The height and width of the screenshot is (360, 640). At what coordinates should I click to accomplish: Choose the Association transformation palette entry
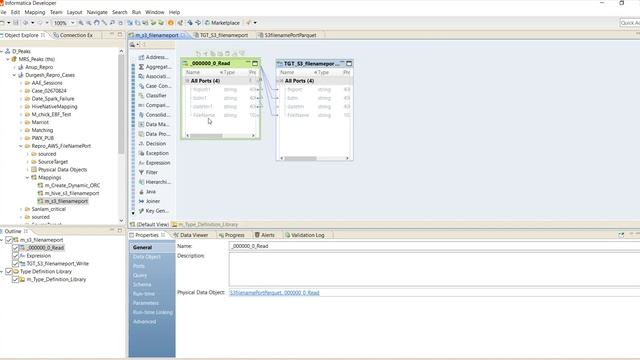click(x=154, y=77)
